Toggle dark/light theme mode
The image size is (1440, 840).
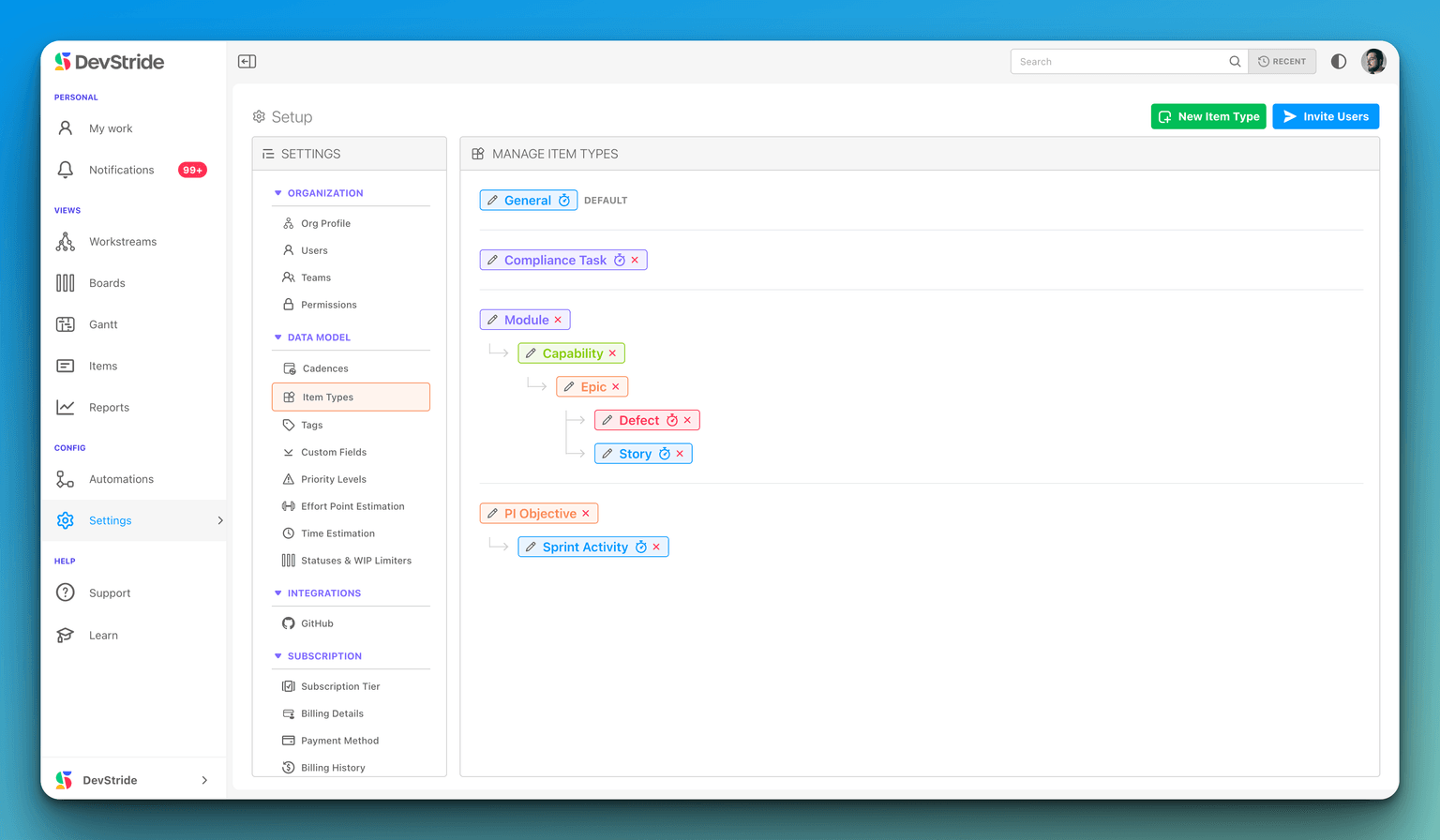(x=1339, y=62)
